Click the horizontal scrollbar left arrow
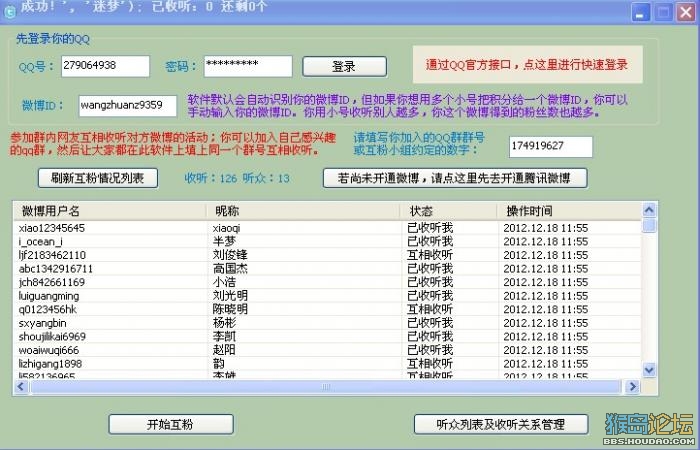The width and height of the screenshot is (700, 450). click(21, 386)
